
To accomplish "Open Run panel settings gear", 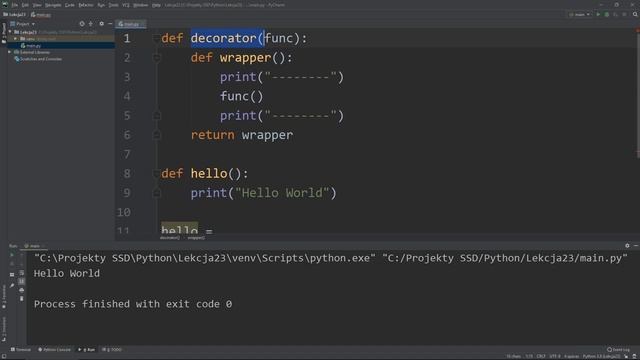I will pyautogui.click(x=627, y=246).
